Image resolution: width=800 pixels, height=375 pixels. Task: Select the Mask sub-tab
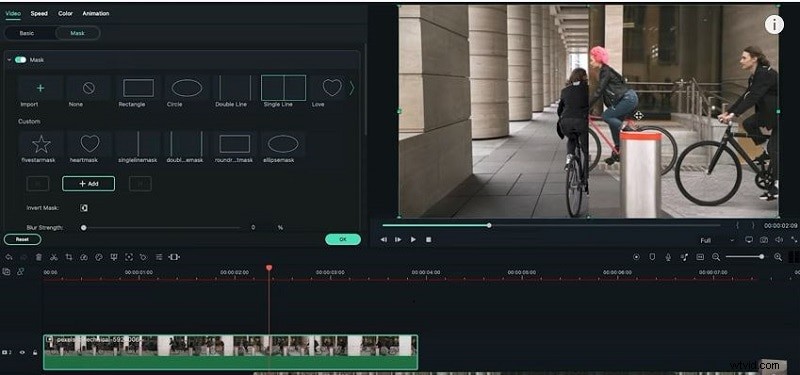click(x=78, y=33)
